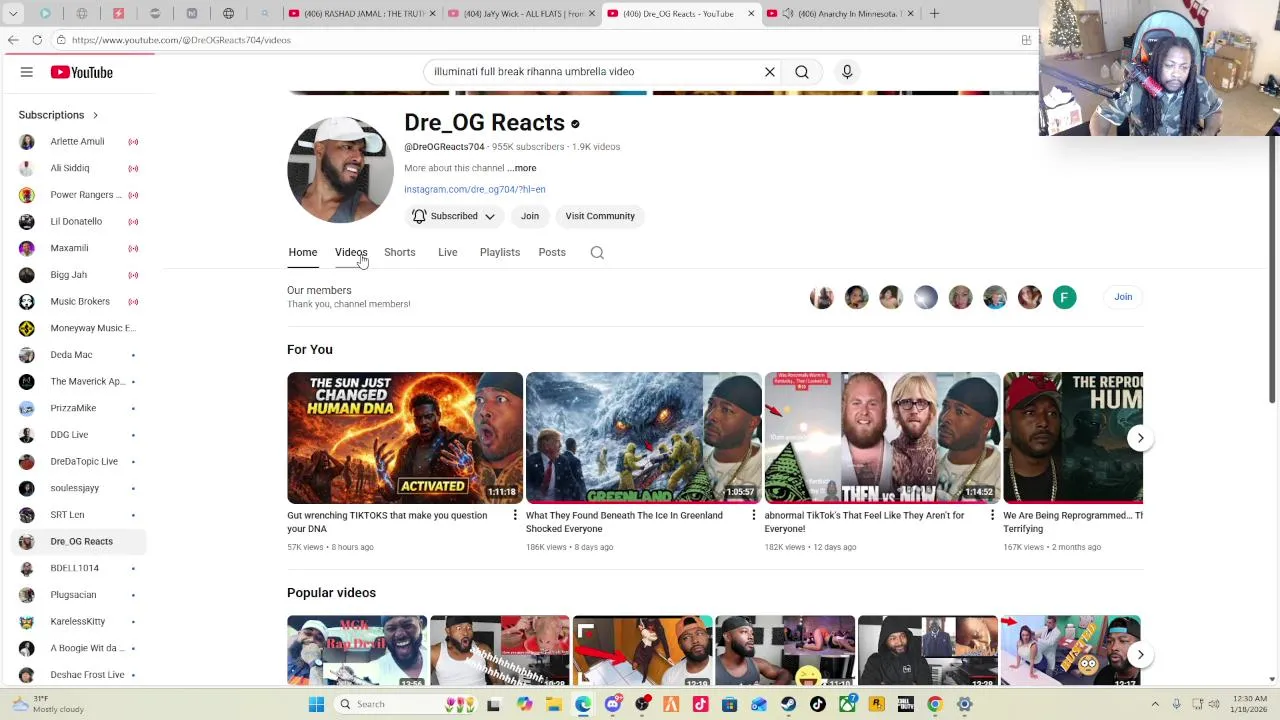Expand channel description with '...more'

(522, 168)
